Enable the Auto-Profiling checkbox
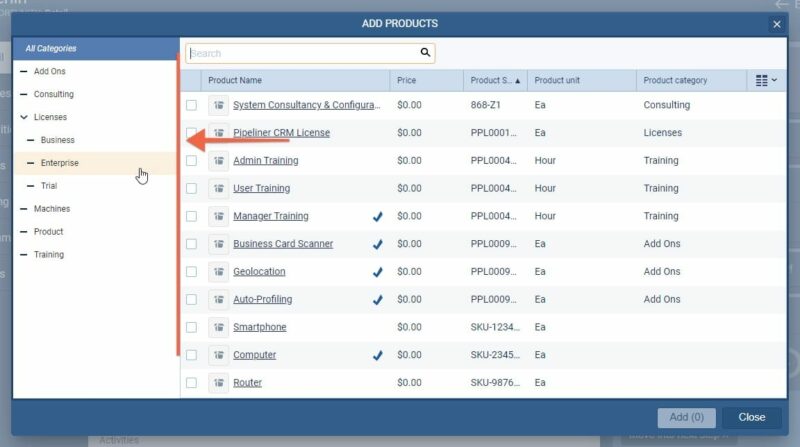 coord(191,300)
